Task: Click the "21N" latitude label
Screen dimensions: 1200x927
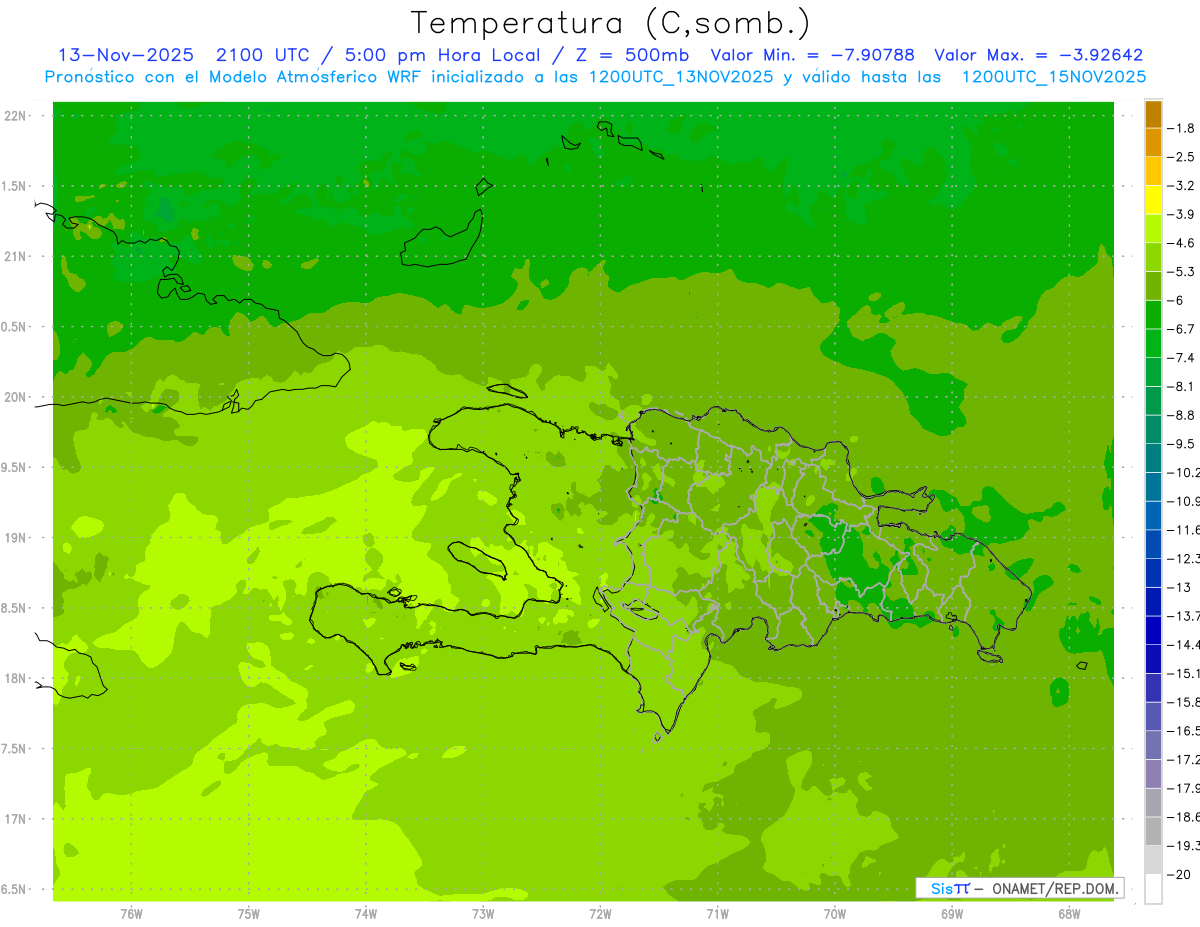Action: [15, 257]
